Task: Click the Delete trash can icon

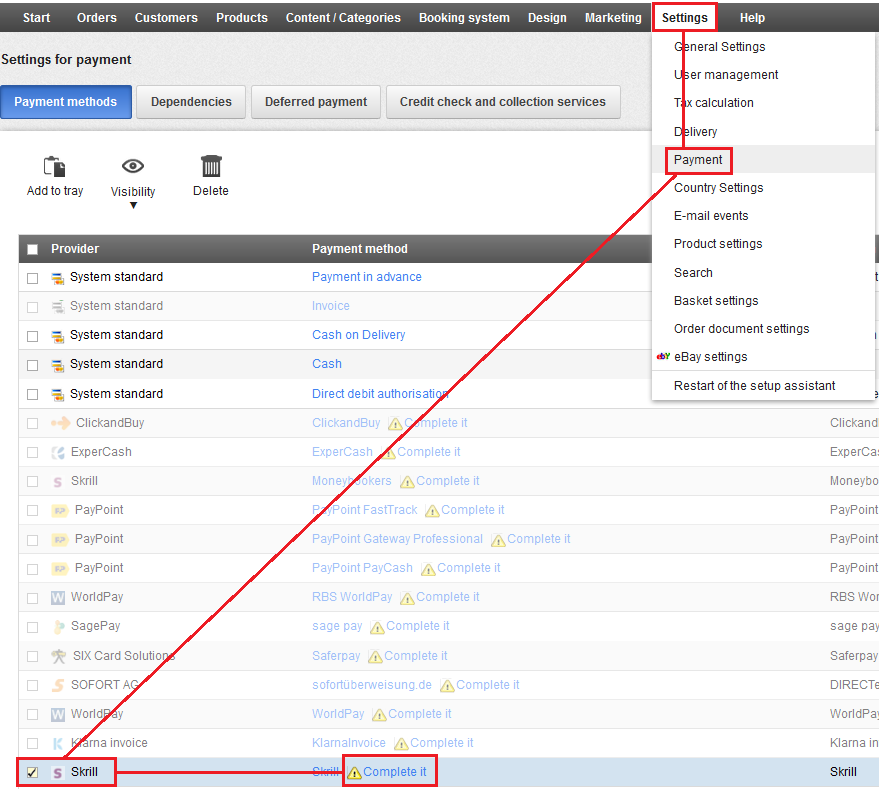Action: point(211,167)
